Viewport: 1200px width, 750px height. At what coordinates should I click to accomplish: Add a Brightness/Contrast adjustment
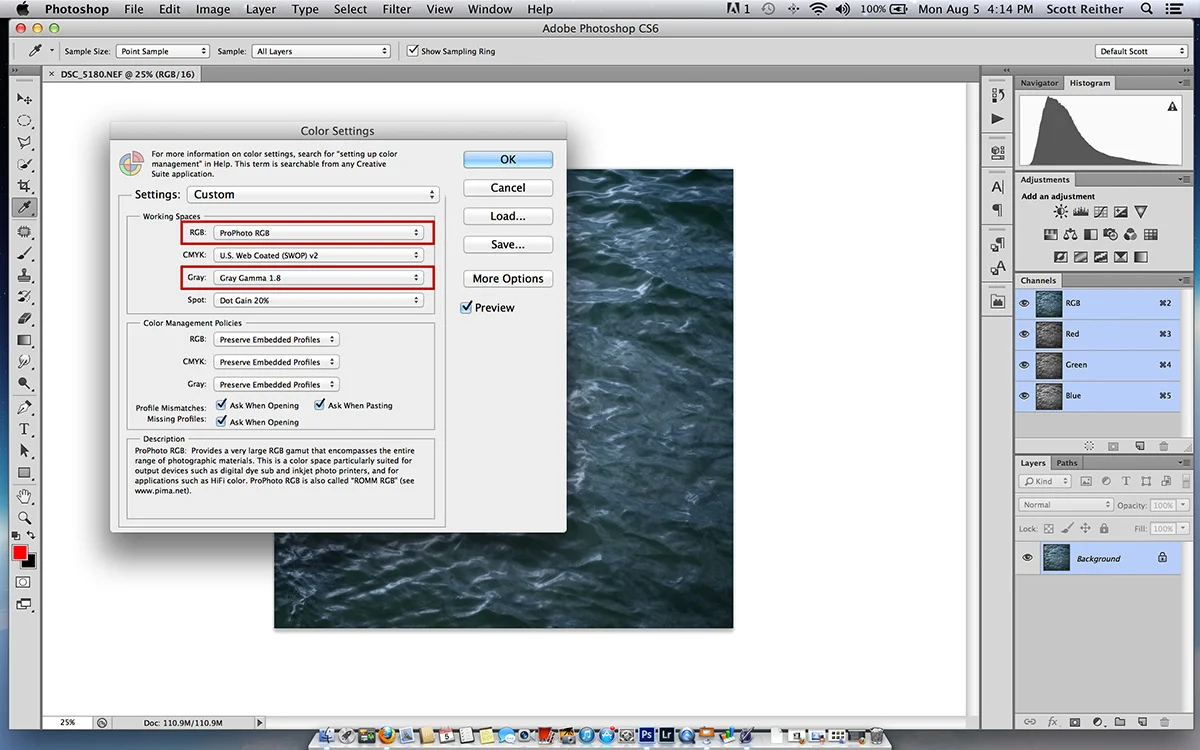coord(1060,212)
